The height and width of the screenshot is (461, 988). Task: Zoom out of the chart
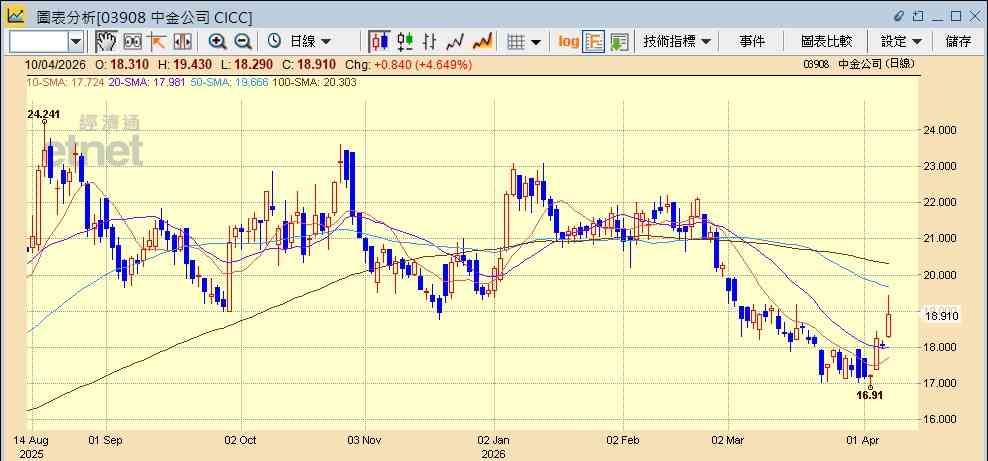pos(243,42)
